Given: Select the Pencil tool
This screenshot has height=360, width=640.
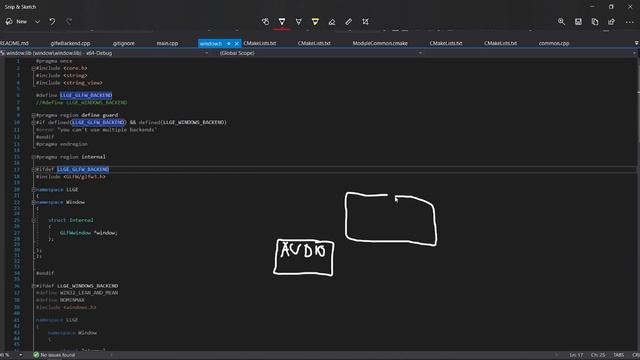Looking at the screenshot, I should (299, 22).
